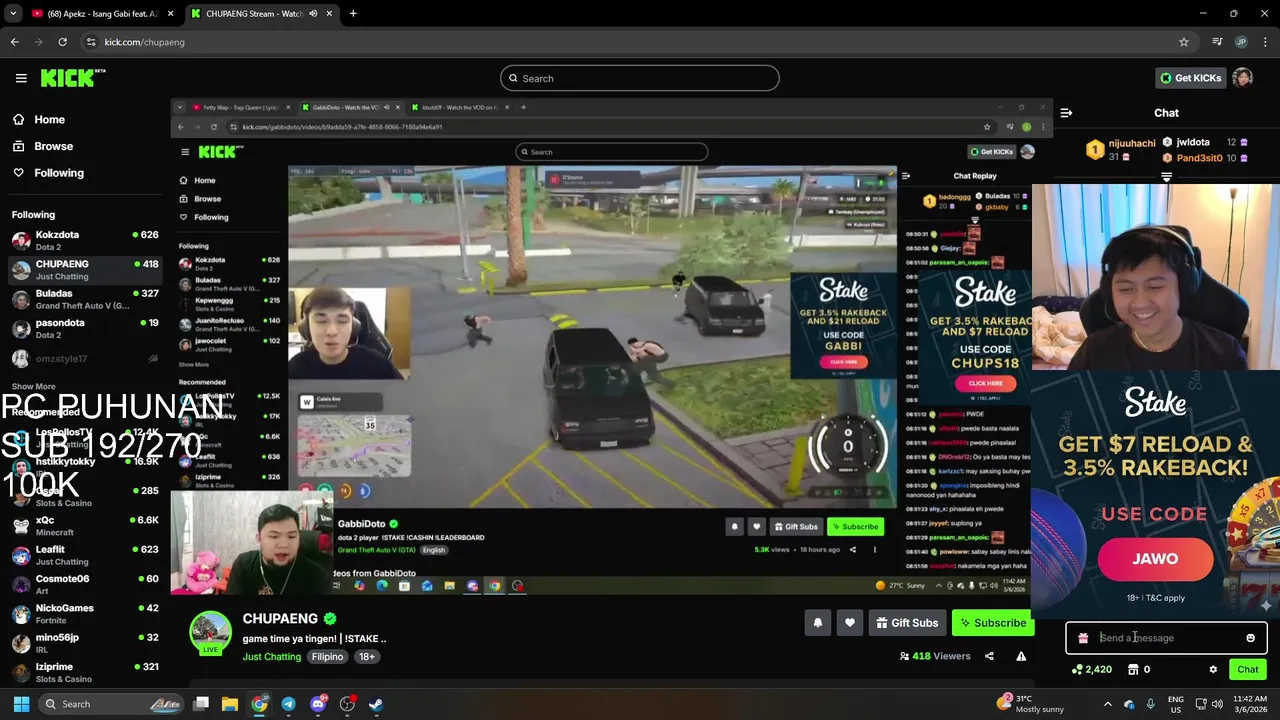Open a new browser tab
Viewport: 1280px width, 720px height.
(x=353, y=14)
